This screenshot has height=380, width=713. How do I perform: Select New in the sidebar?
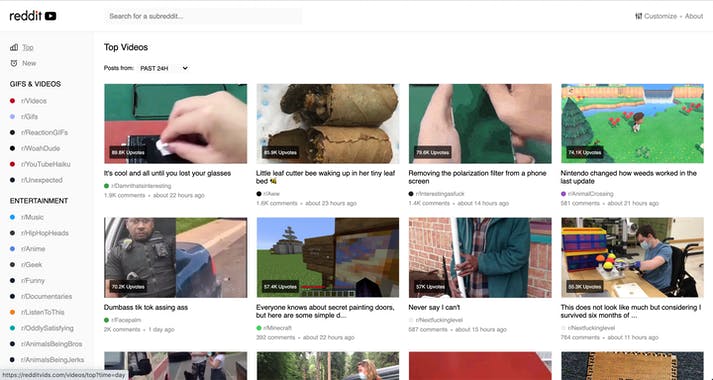(29, 63)
